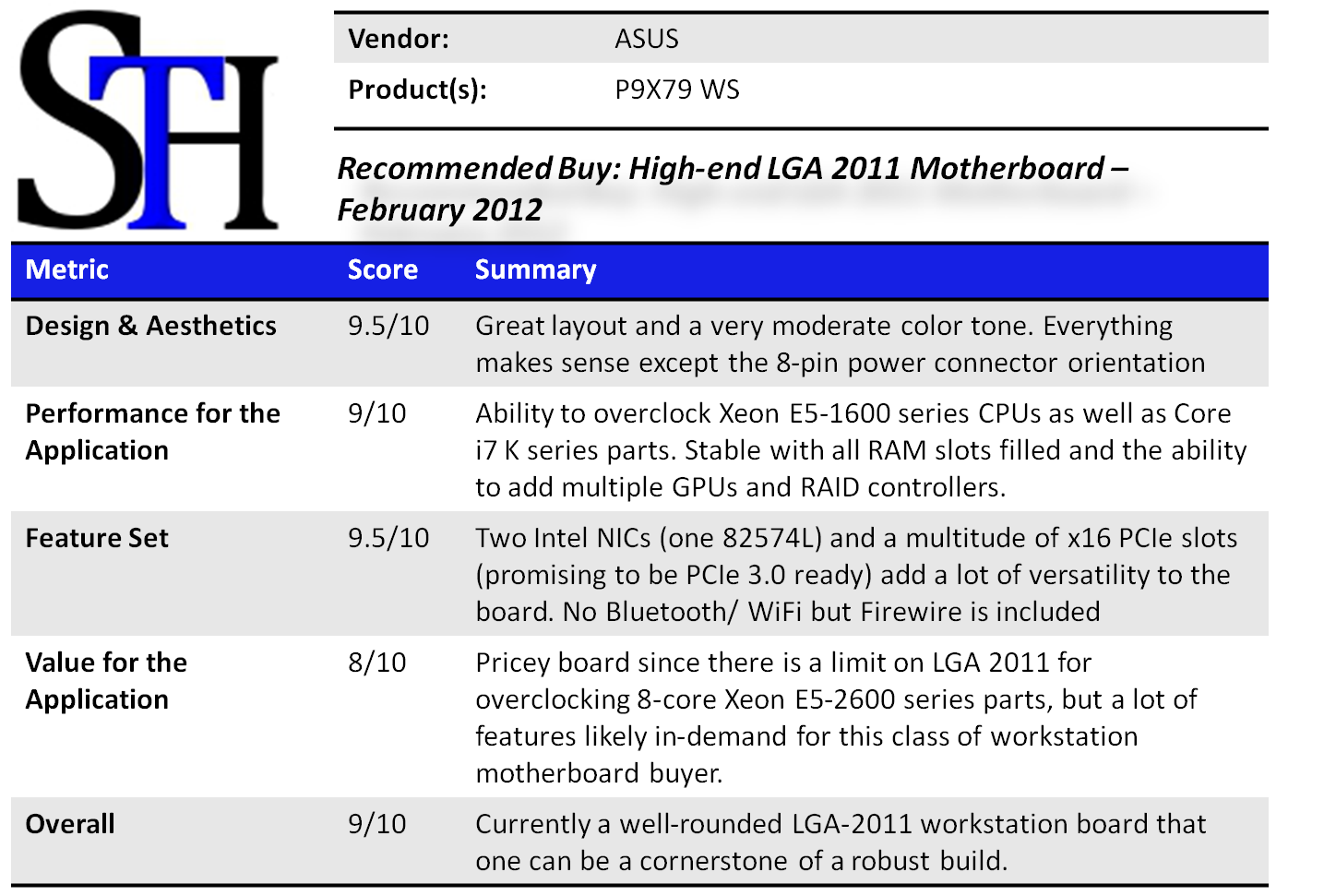Click the Product(s) label

tap(417, 90)
